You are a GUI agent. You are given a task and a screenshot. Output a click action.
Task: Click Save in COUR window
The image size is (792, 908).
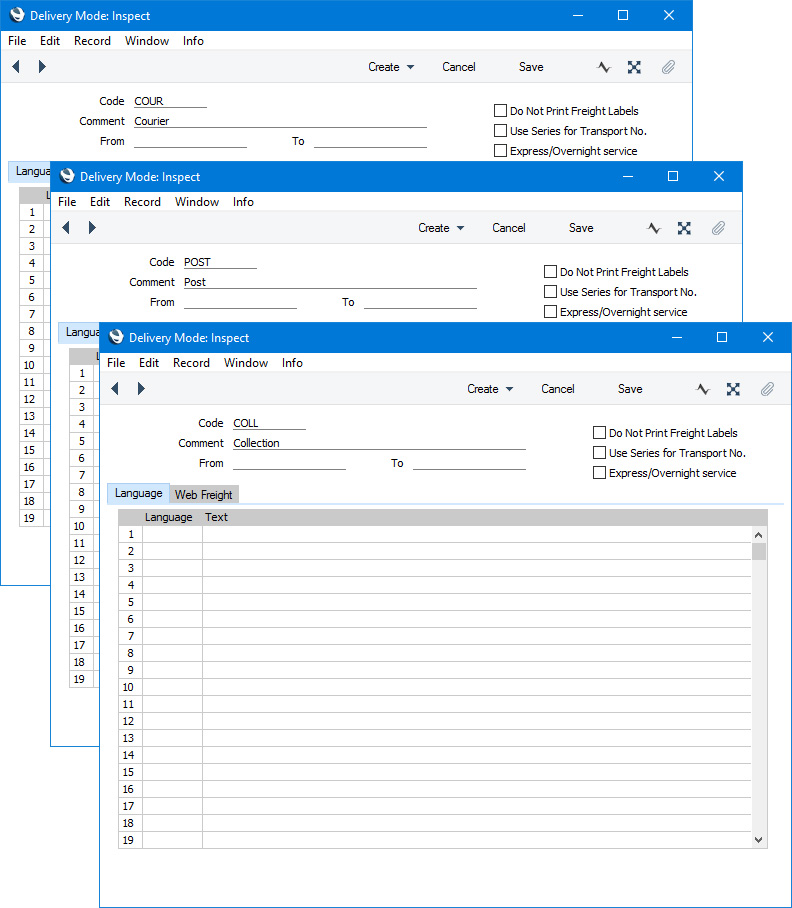pyautogui.click(x=531, y=67)
